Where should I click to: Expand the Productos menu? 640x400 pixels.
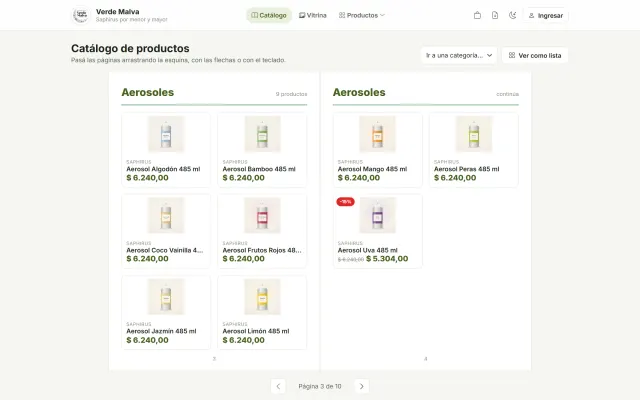[362, 16]
